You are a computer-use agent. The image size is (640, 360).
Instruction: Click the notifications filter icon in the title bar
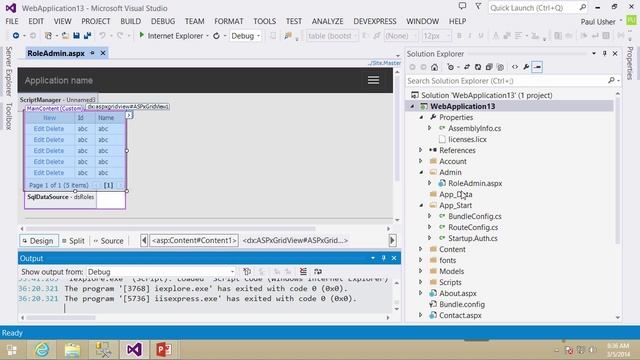tap(478, 6)
